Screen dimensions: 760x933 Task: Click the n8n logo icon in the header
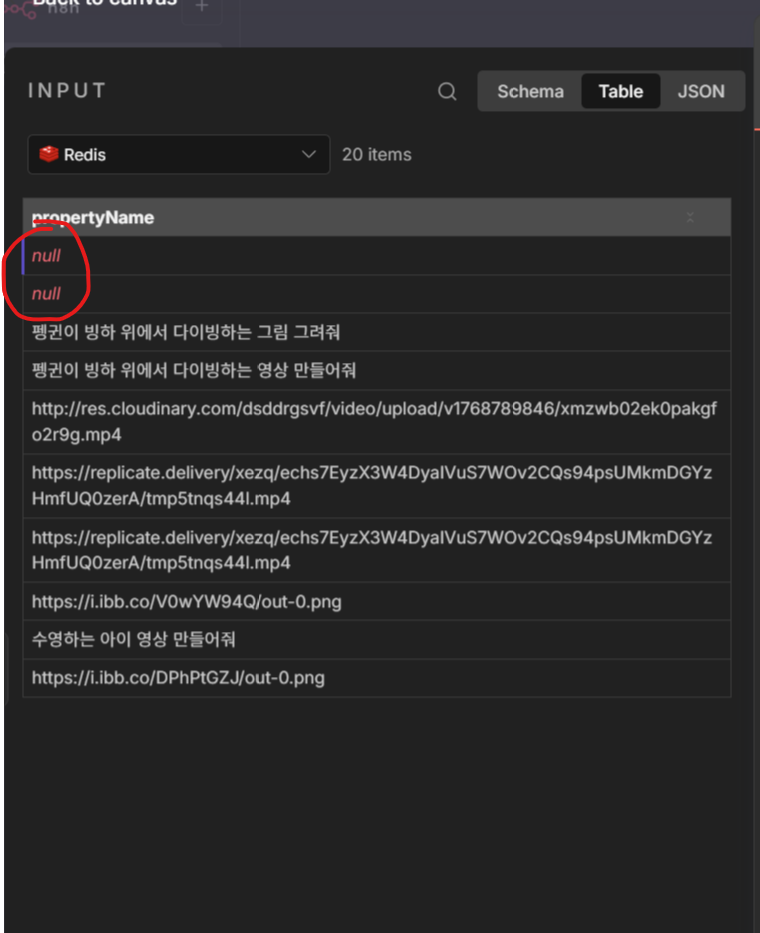[20, 10]
